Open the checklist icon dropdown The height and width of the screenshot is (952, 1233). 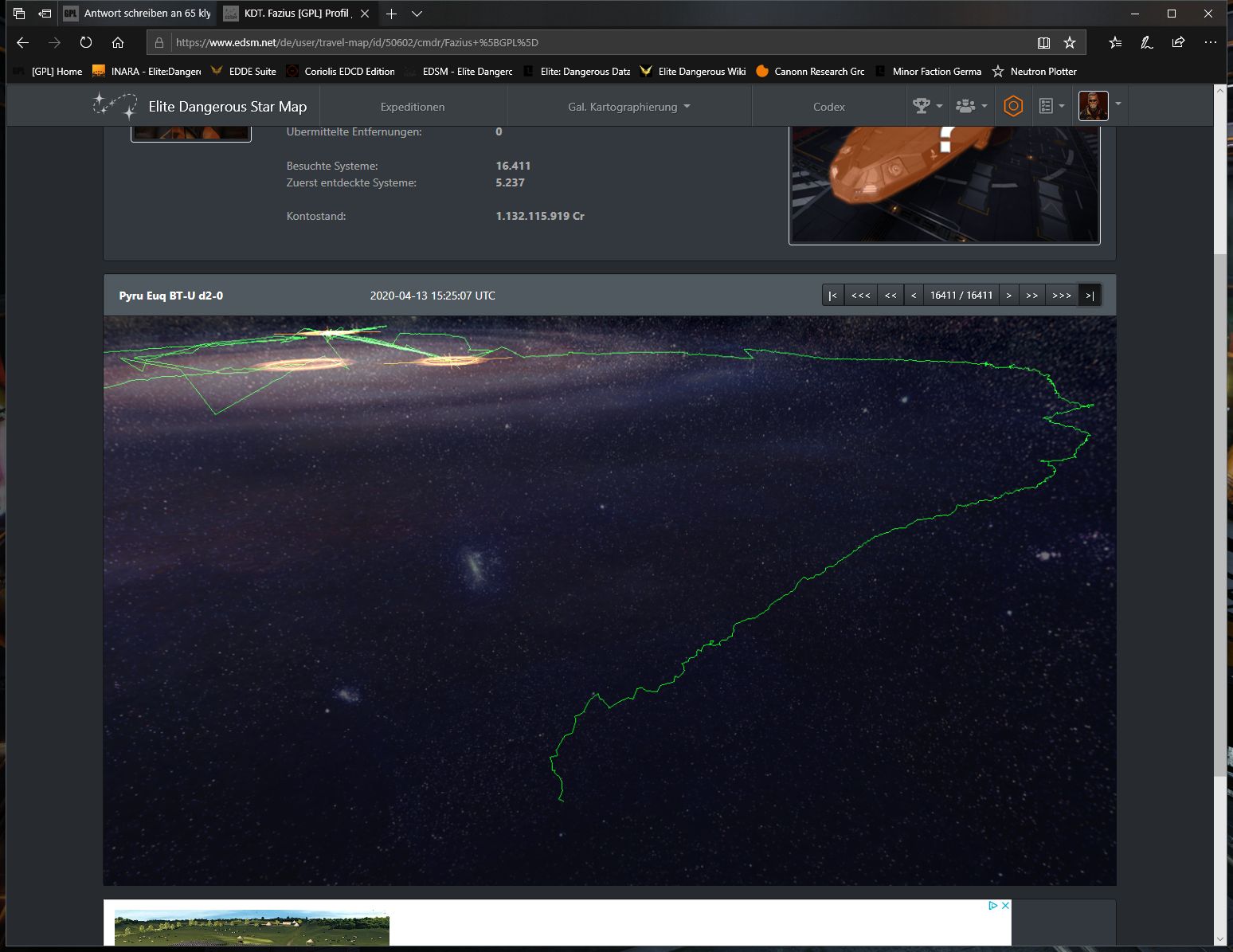point(1051,106)
